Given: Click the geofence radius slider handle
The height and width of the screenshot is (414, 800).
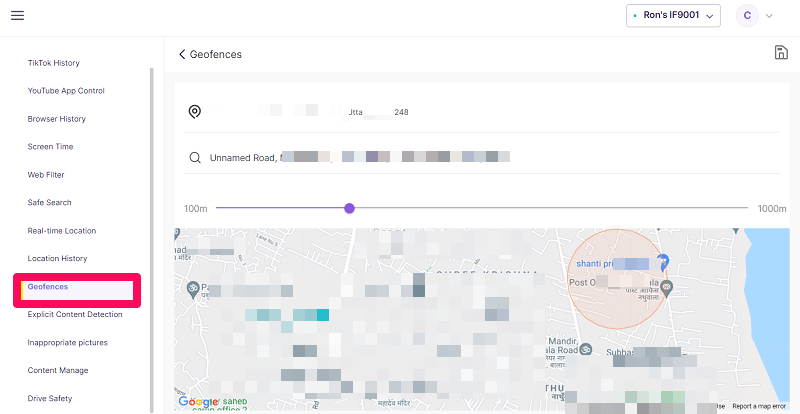Looking at the screenshot, I should 349,208.
